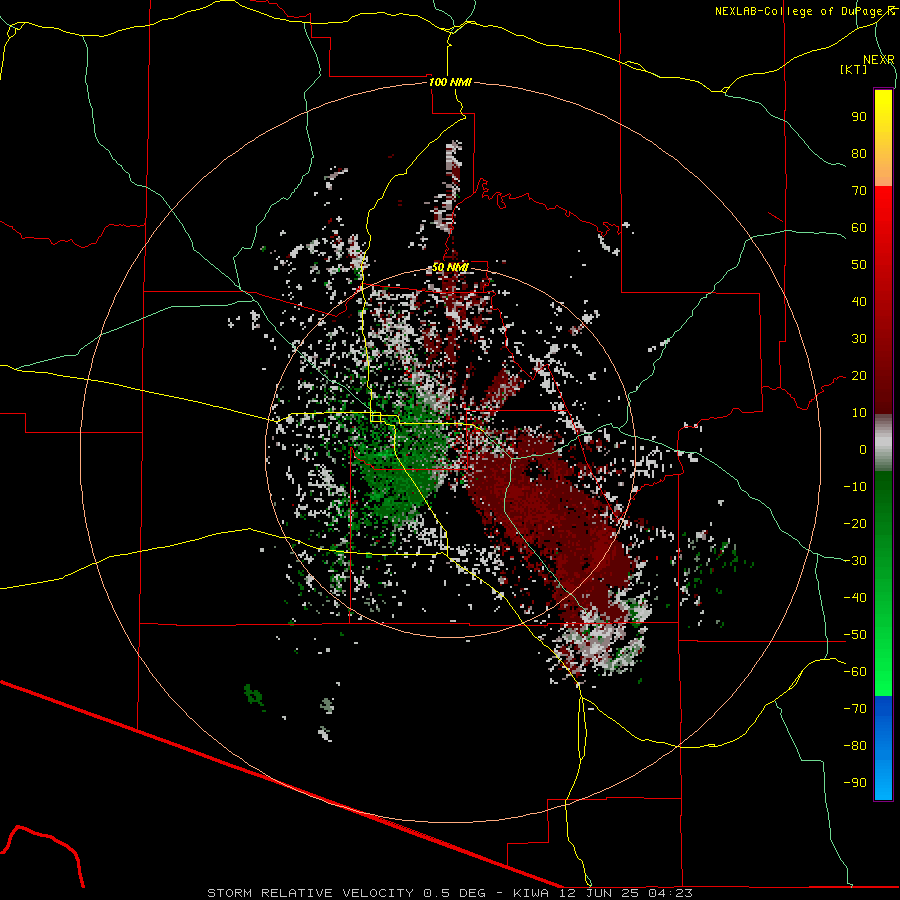Click the 0.5 DEG elevation text
The image size is (900, 900).
pyautogui.click(x=455, y=893)
